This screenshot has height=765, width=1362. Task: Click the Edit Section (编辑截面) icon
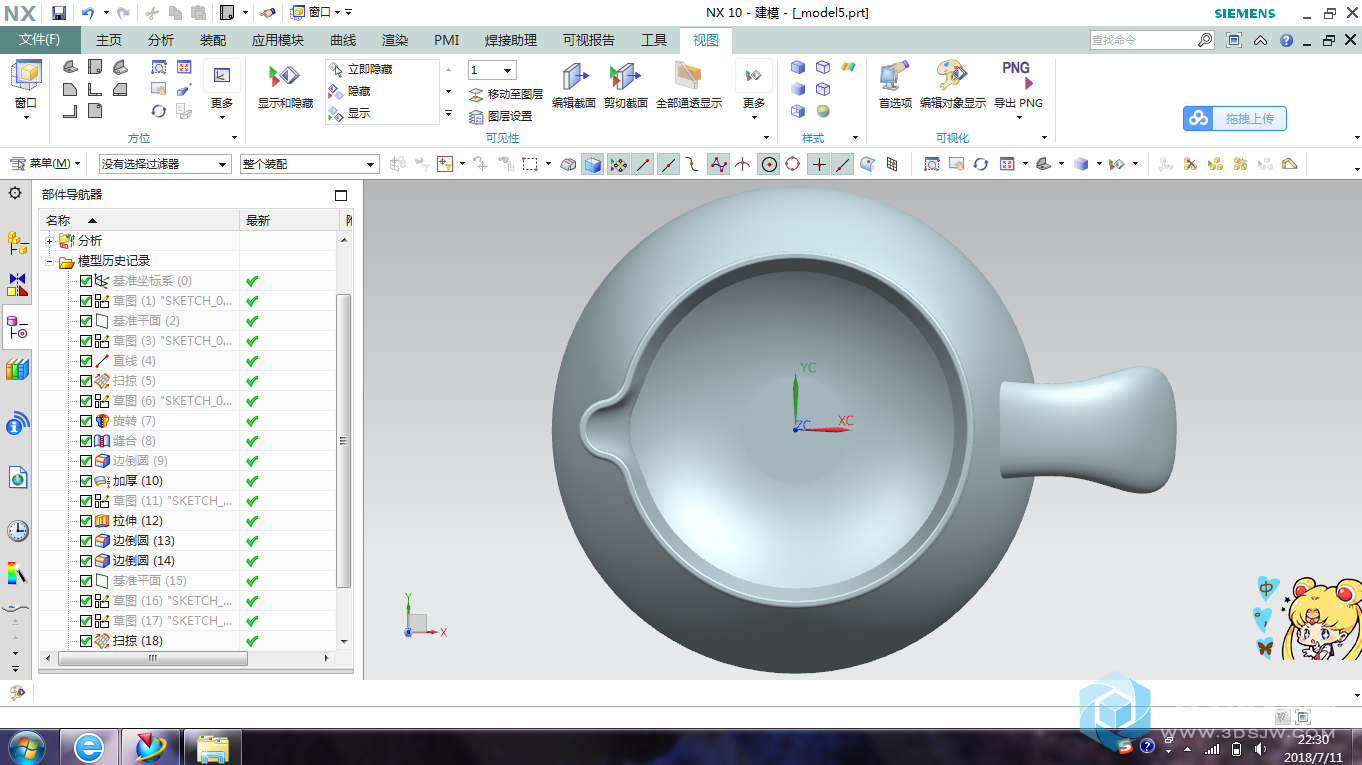574,85
